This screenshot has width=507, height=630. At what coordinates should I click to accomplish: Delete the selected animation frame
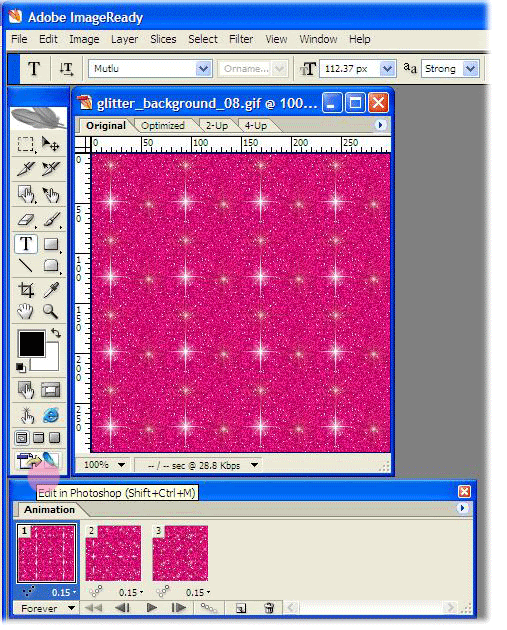pos(269,608)
